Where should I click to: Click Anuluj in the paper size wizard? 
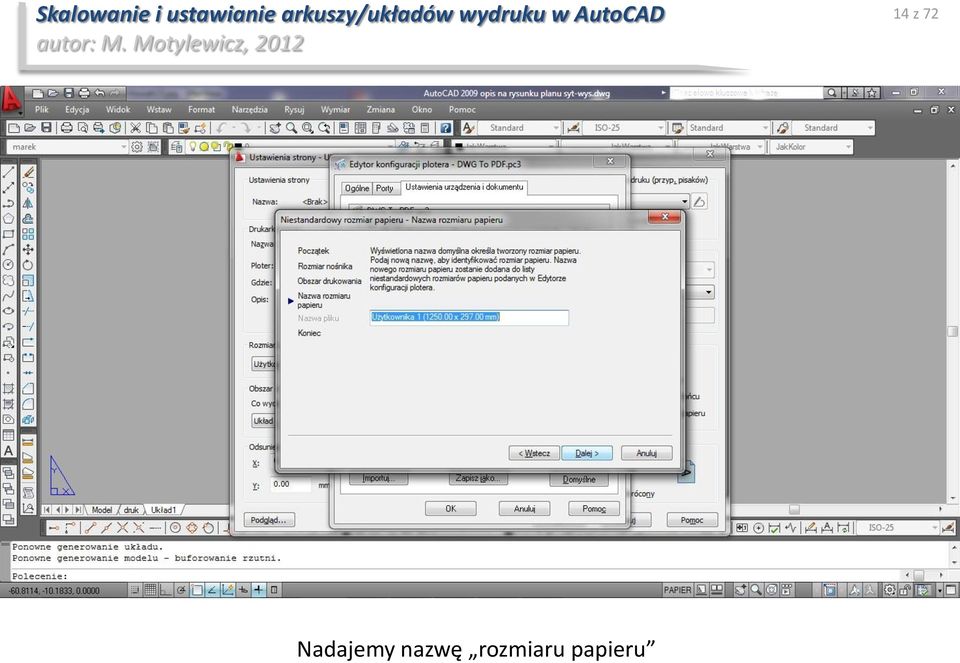coord(647,453)
